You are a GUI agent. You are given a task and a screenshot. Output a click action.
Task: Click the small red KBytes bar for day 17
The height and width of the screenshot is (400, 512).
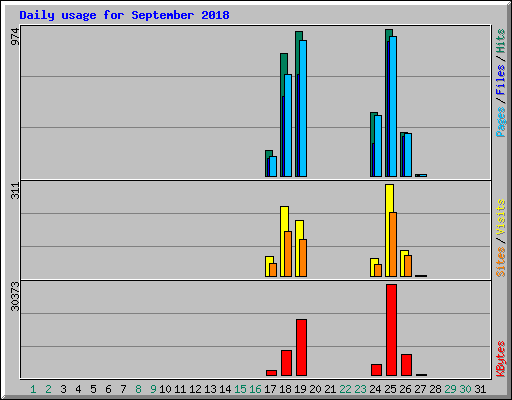272,373
